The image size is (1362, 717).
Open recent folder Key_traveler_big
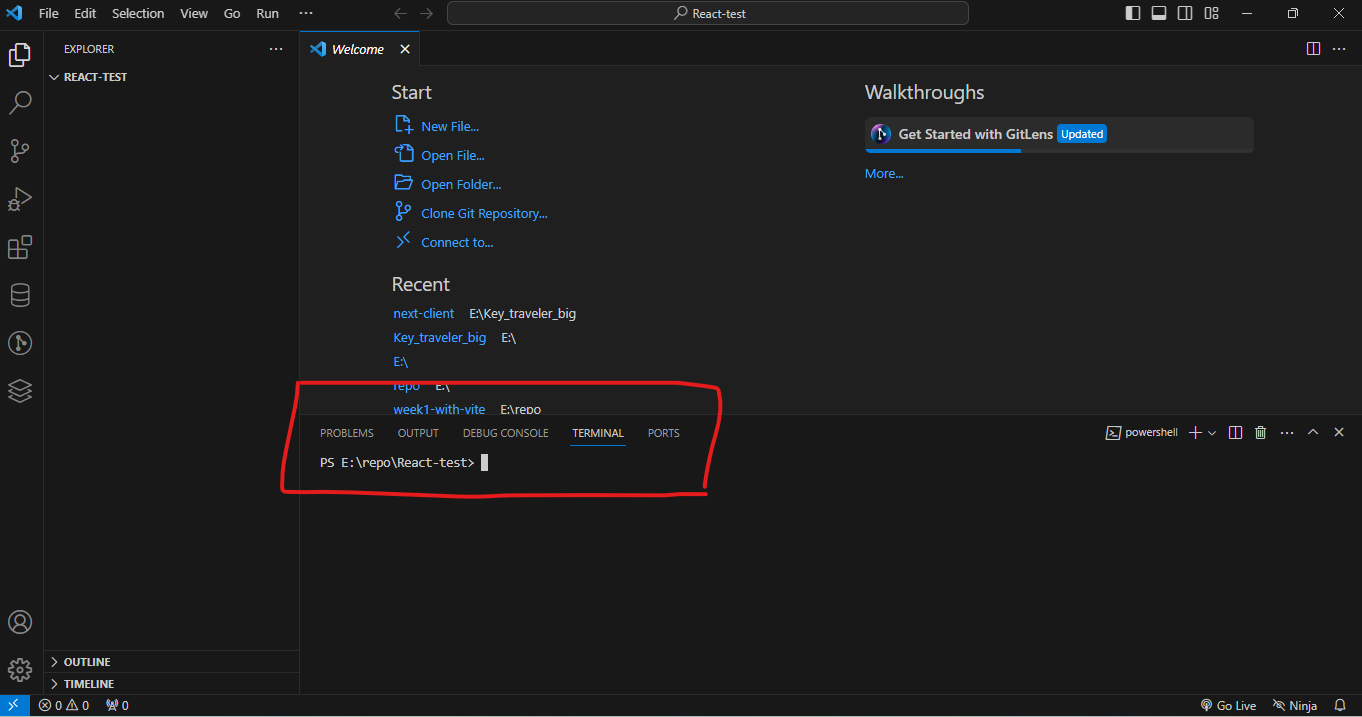click(x=440, y=337)
